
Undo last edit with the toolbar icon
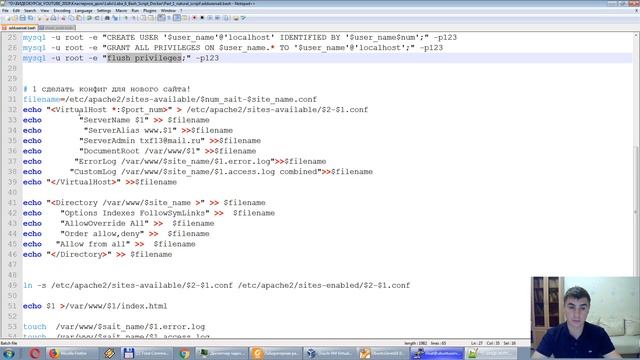(x=89, y=18)
